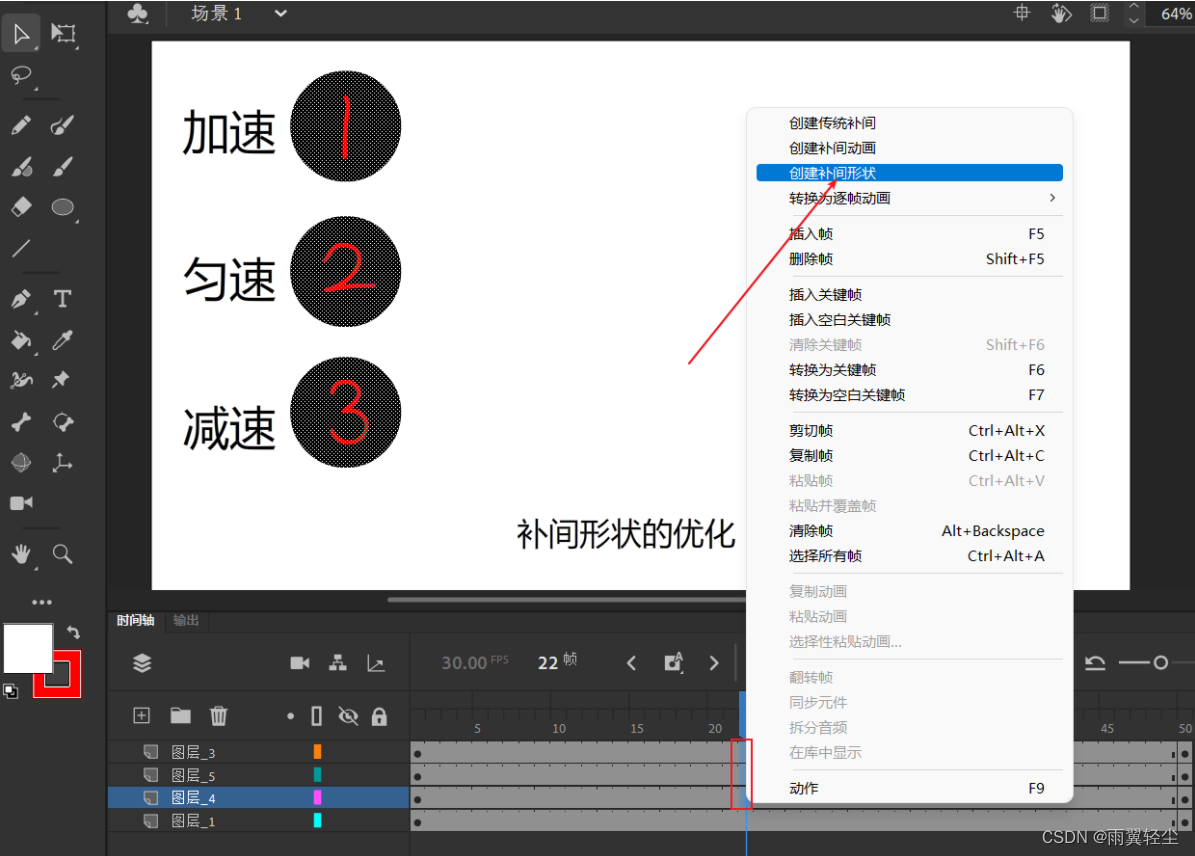Toggle hide all layers eye icon
Image resolution: width=1195 pixels, height=856 pixels.
[348, 716]
